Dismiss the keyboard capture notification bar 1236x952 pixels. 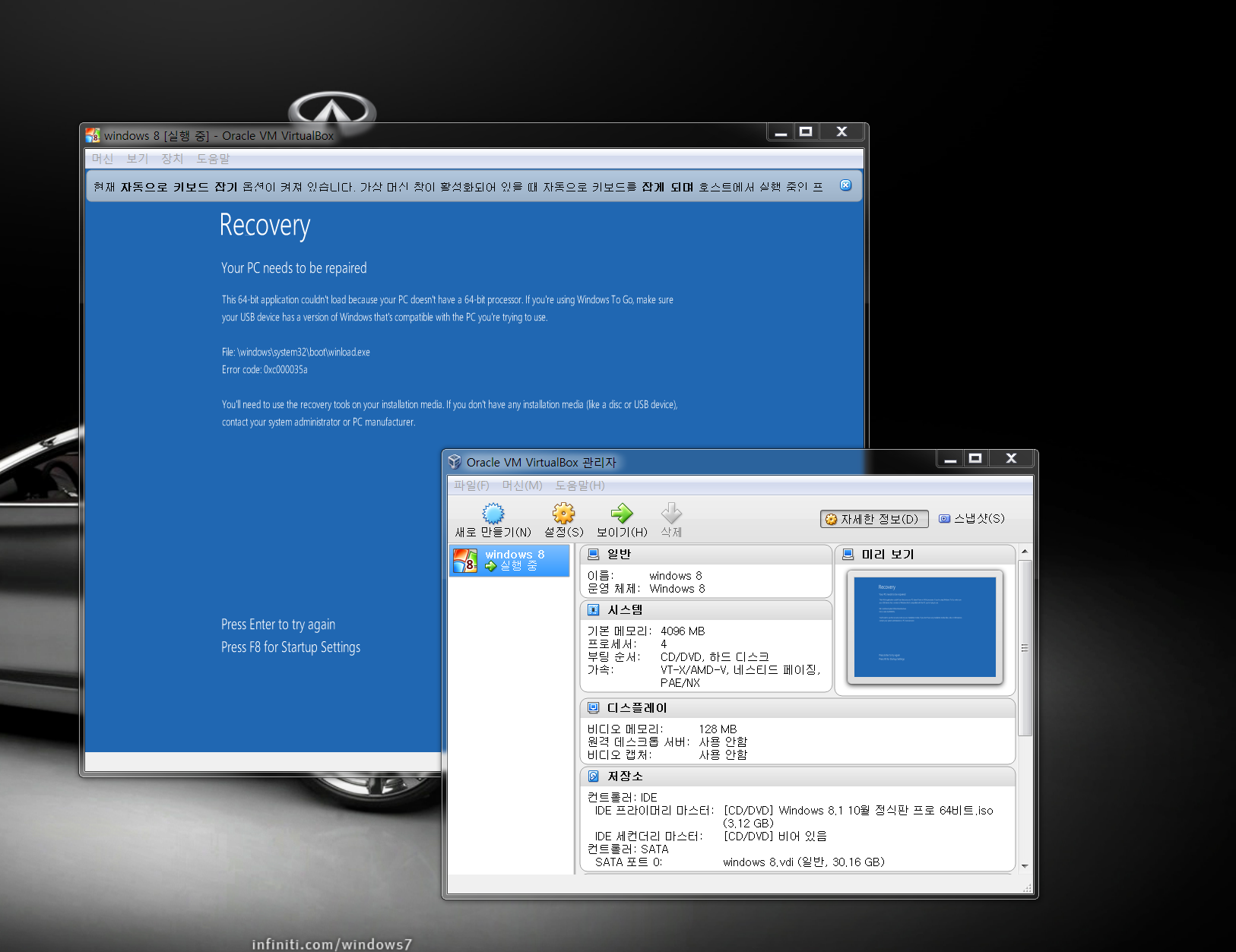(x=845, y=185)
